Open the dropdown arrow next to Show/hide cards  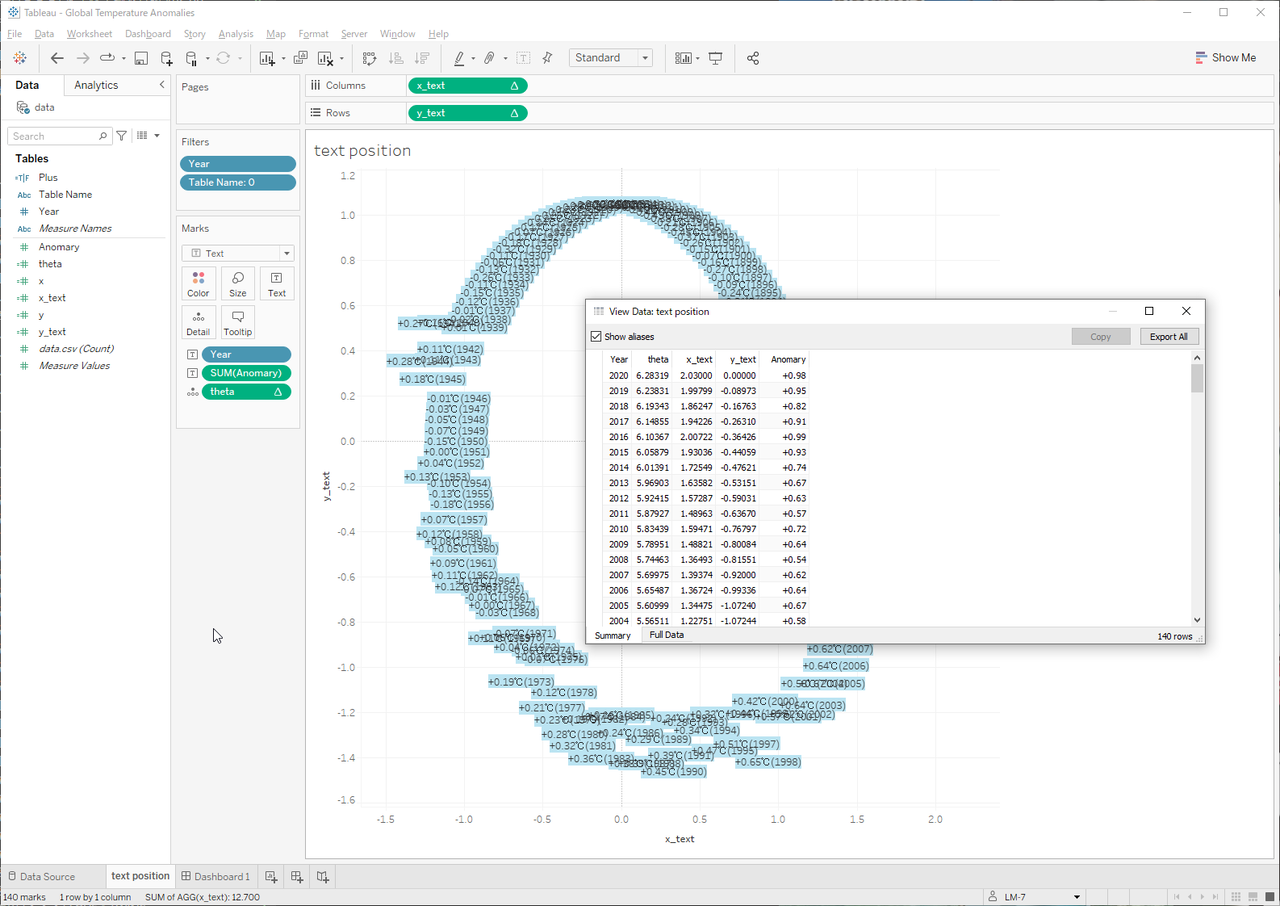tap(698, 58)
